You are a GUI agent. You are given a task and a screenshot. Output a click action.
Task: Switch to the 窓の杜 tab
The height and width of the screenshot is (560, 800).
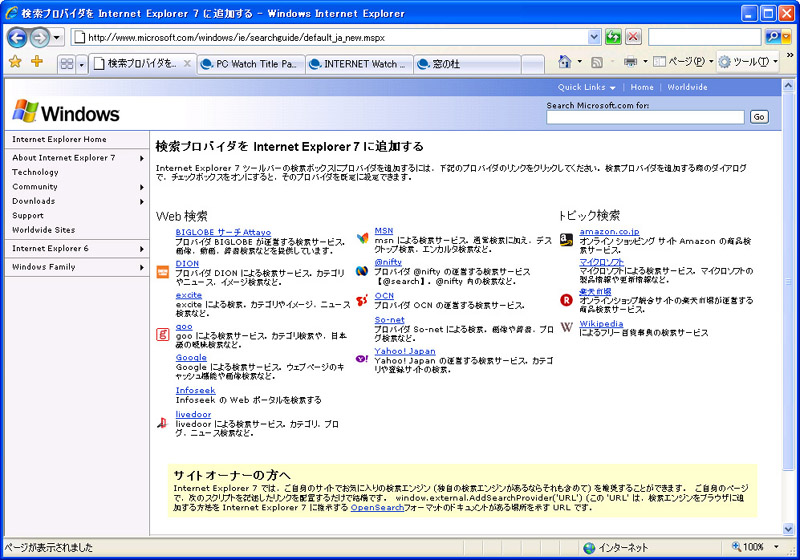[x=467, y=64]
